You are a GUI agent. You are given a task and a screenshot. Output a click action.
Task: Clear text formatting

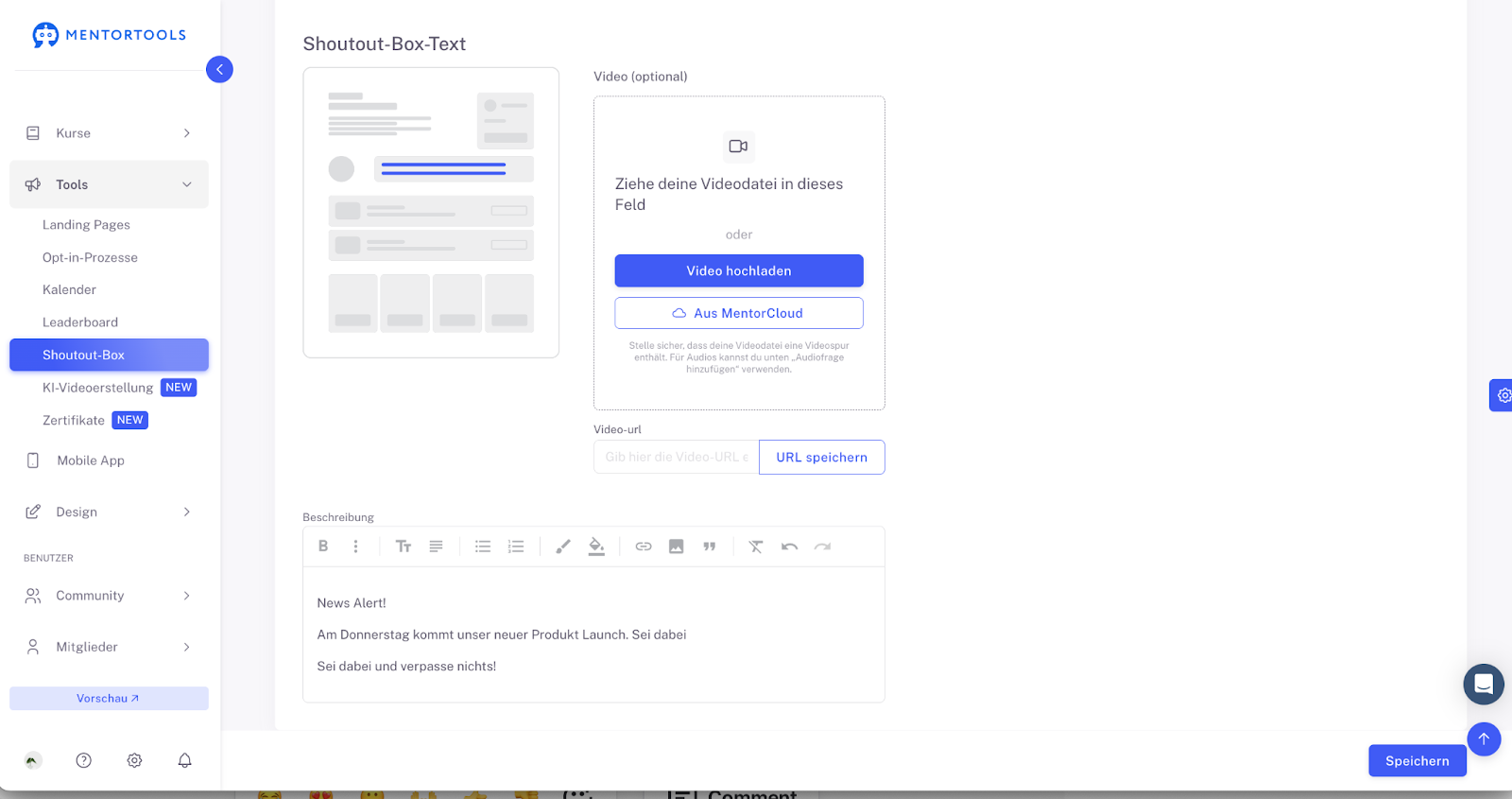pyautogui.click(x=756, y=547)
